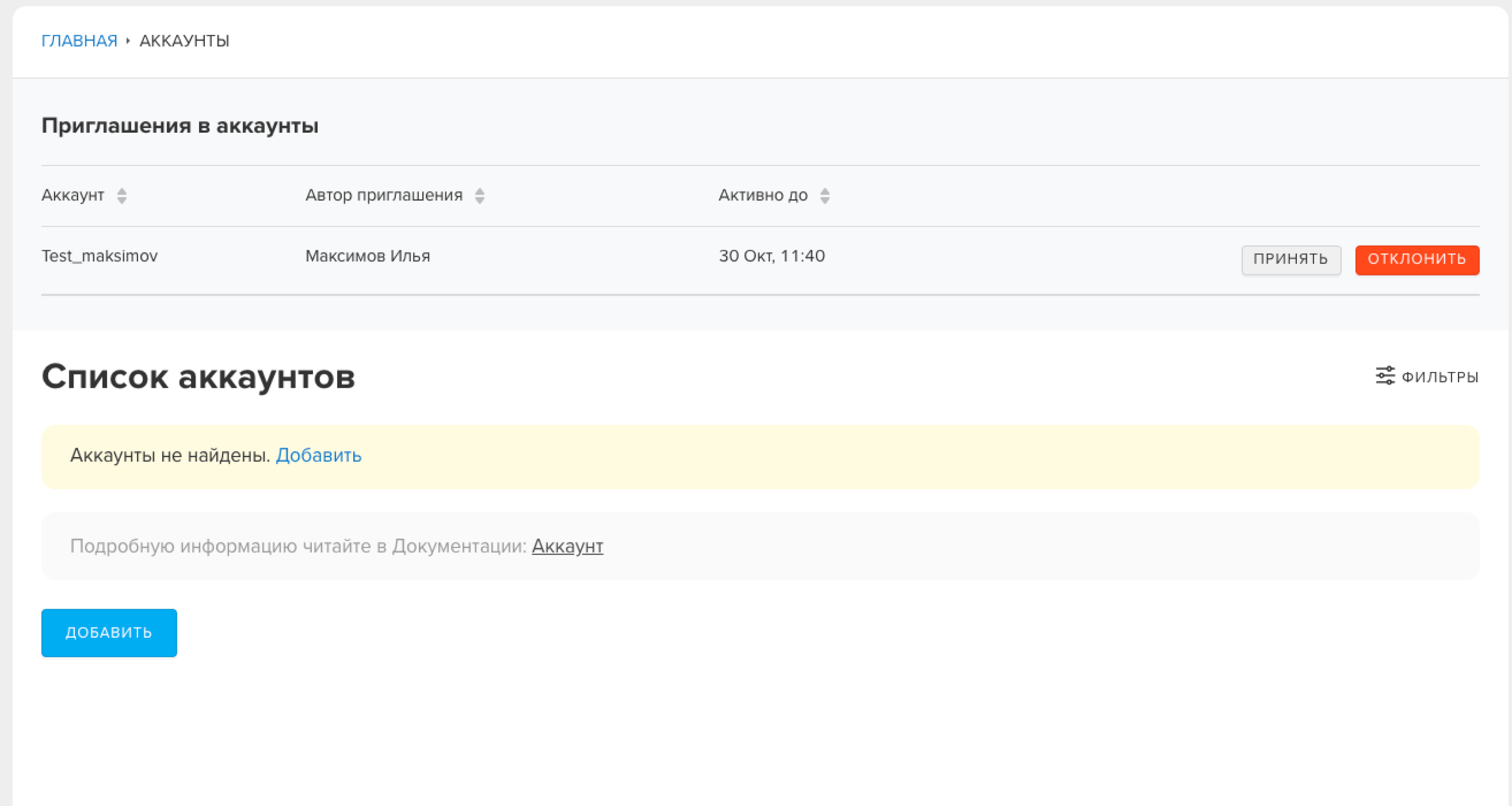Click the Активно до column header text
The width and height of the screenshot is (1512, 806).
pos(763,195)
